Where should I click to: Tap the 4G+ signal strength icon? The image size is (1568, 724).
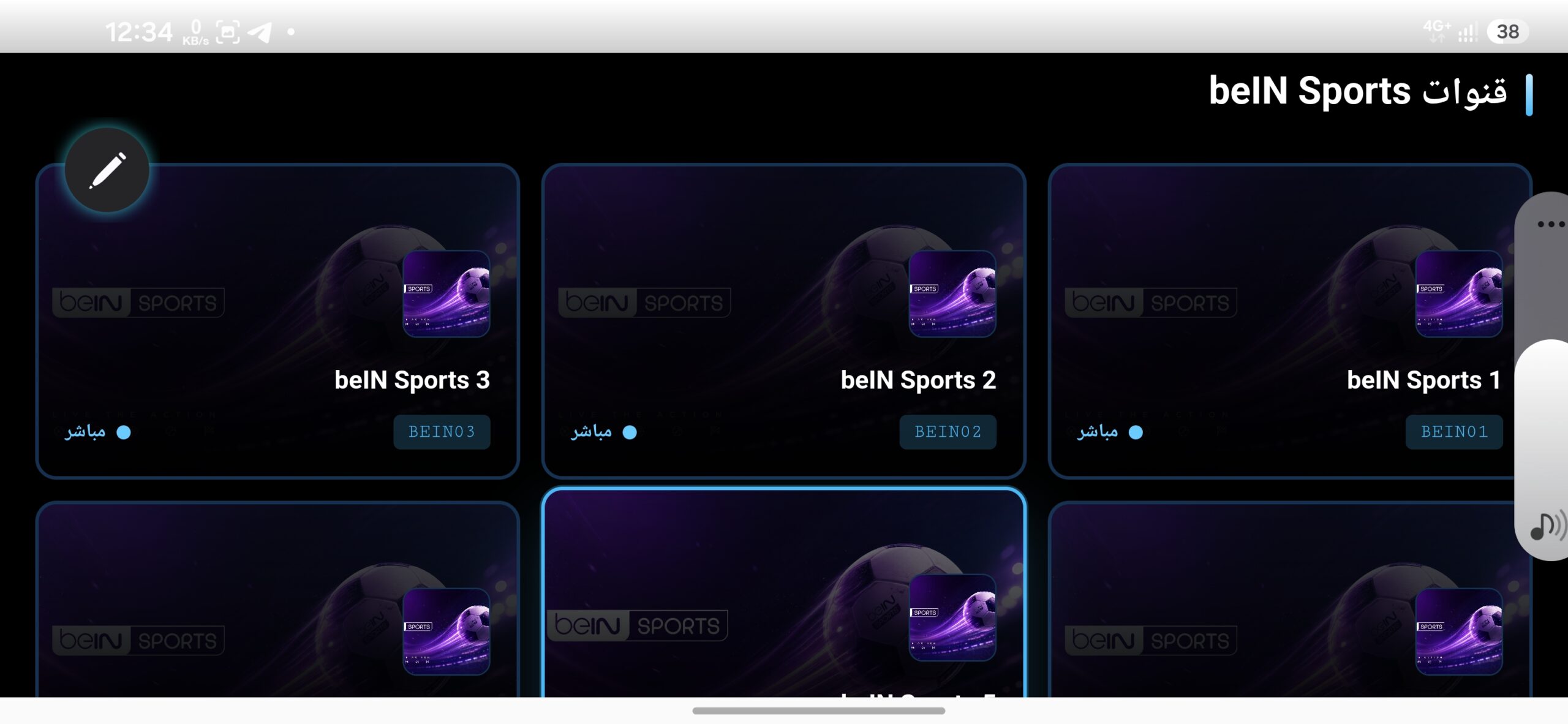tap(1450, 32)
